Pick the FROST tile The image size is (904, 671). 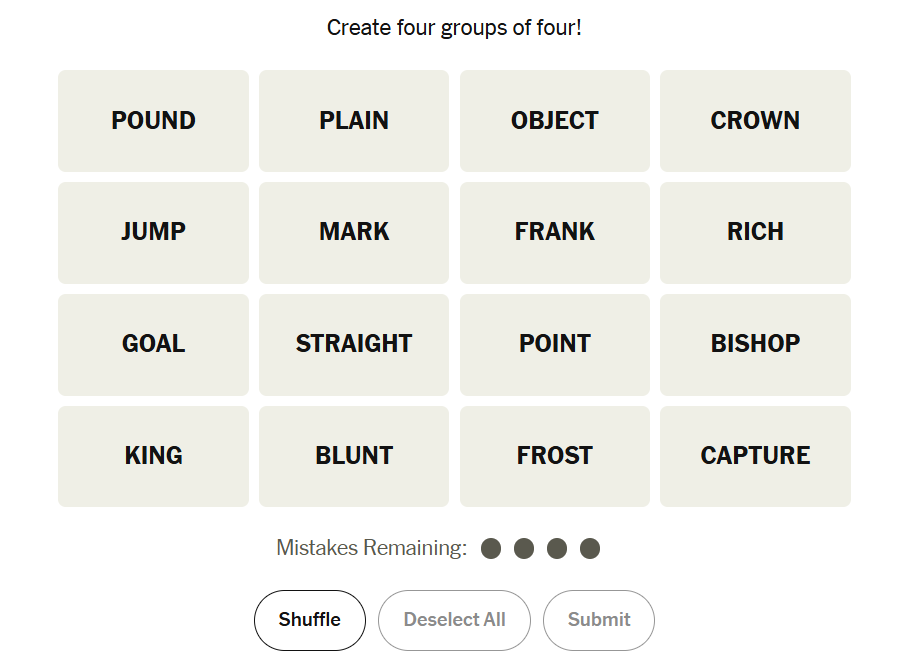pyautogui.click(x=555, y=456)
